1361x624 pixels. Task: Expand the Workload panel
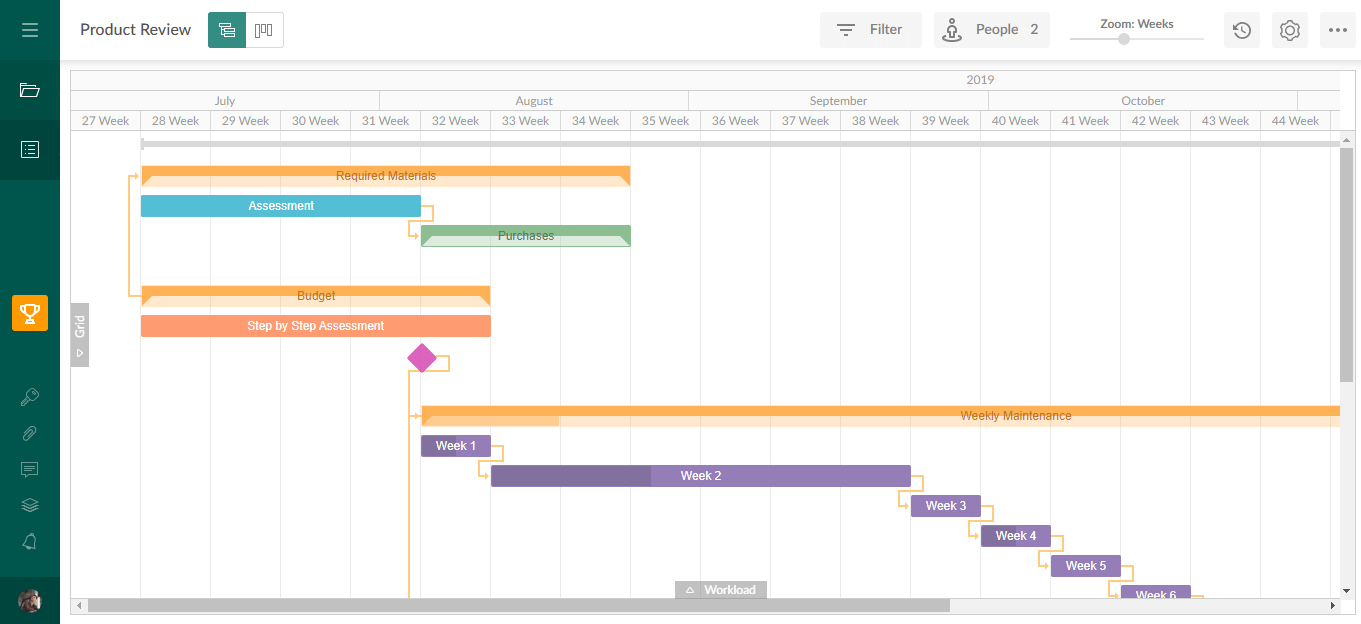721,590
